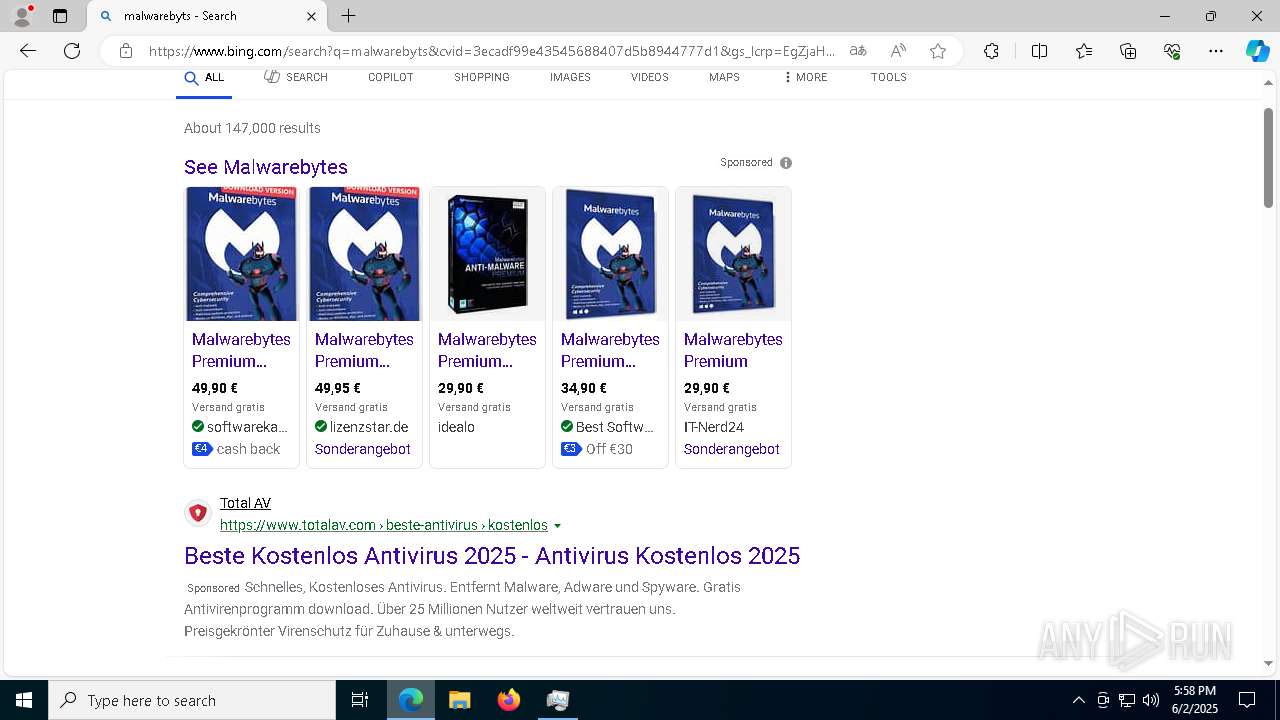Open the TOOLS search filter

(x=889, y=77)
